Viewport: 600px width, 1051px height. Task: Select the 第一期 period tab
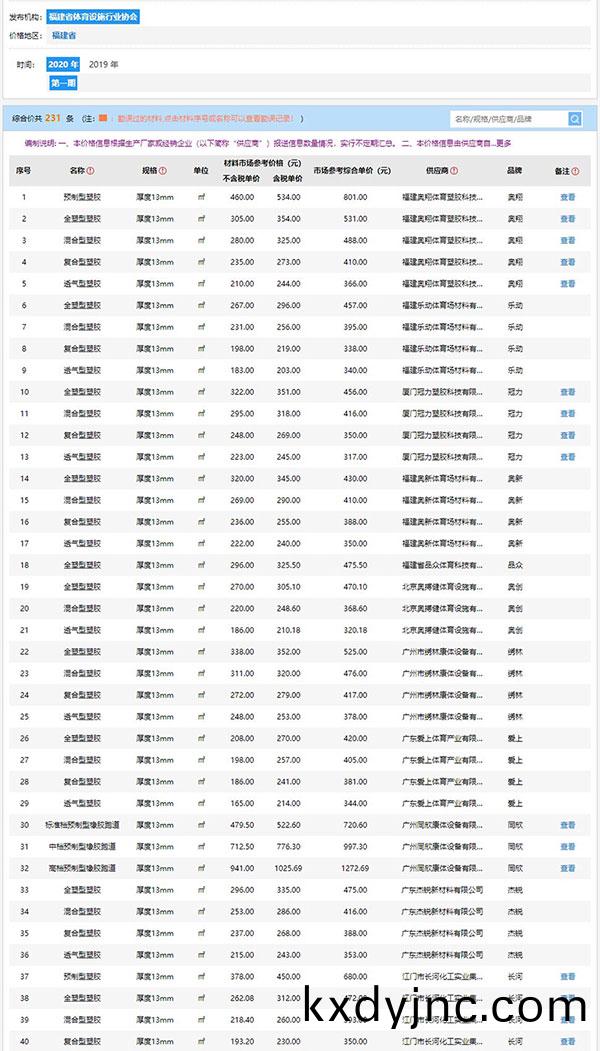click(63, 82)
